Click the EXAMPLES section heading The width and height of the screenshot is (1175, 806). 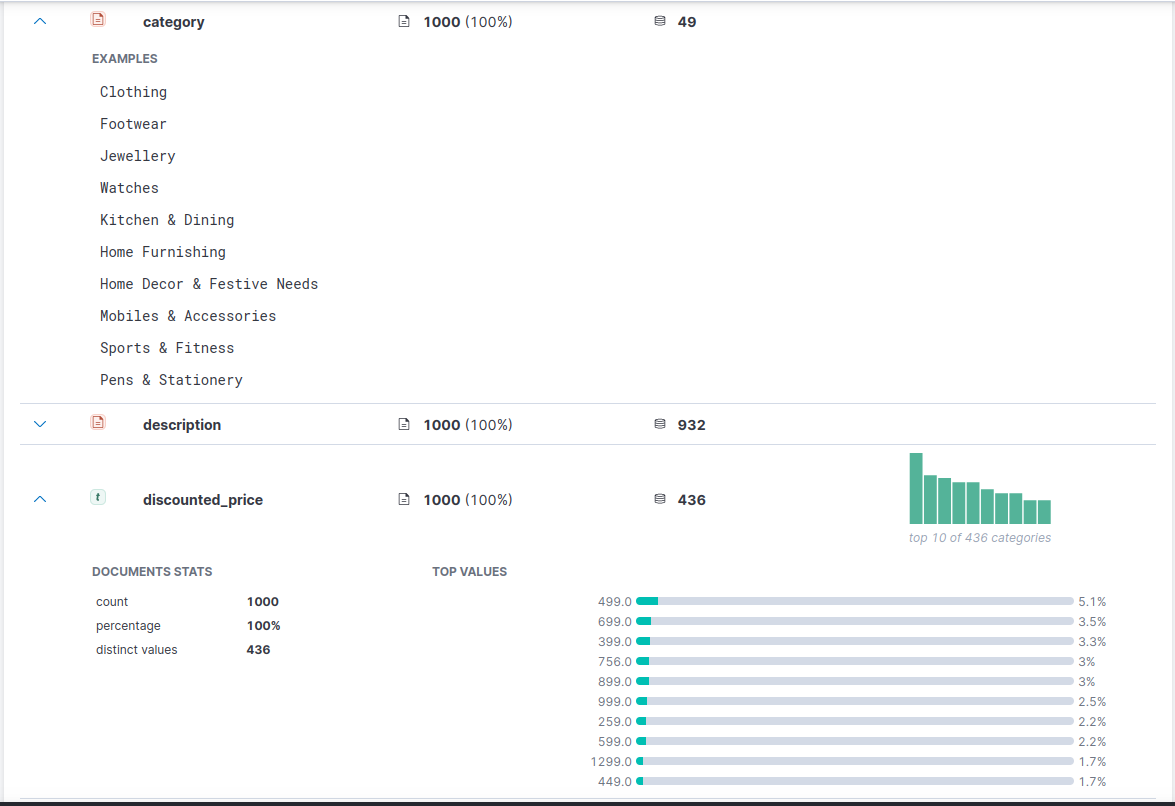[125, 58]
